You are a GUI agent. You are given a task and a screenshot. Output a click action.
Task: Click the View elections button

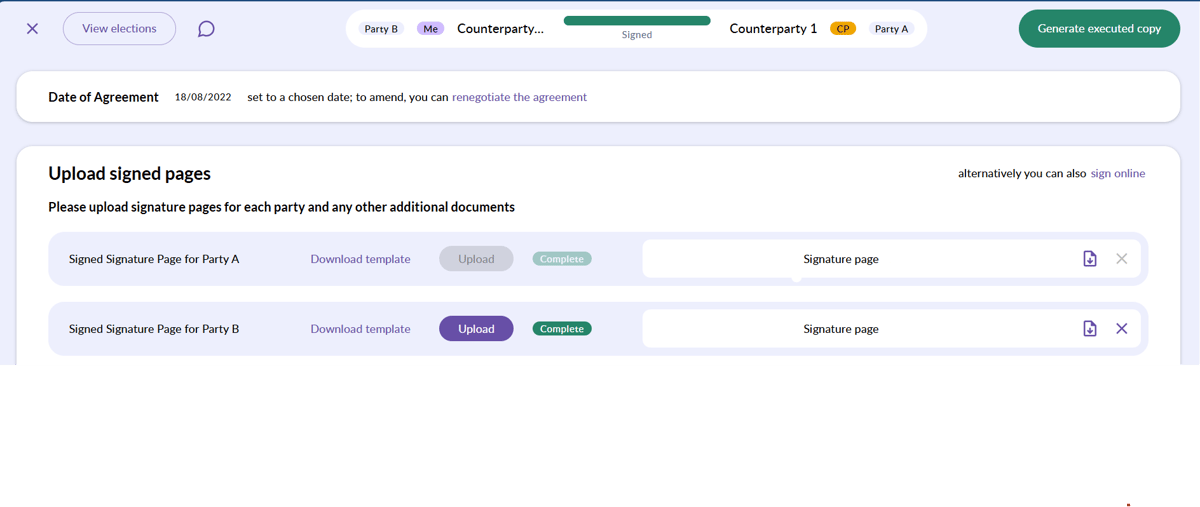(x=119, y=29)
